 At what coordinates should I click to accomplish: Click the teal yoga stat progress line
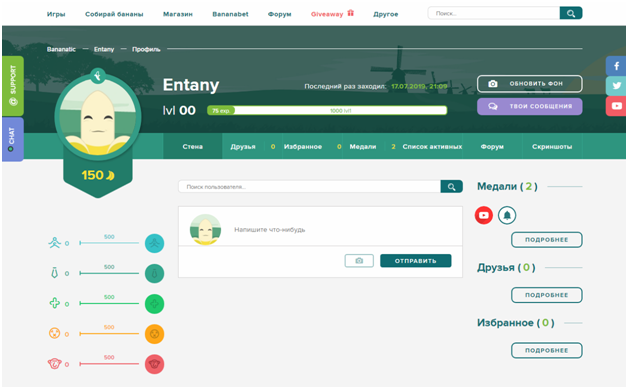coord(109,243)
